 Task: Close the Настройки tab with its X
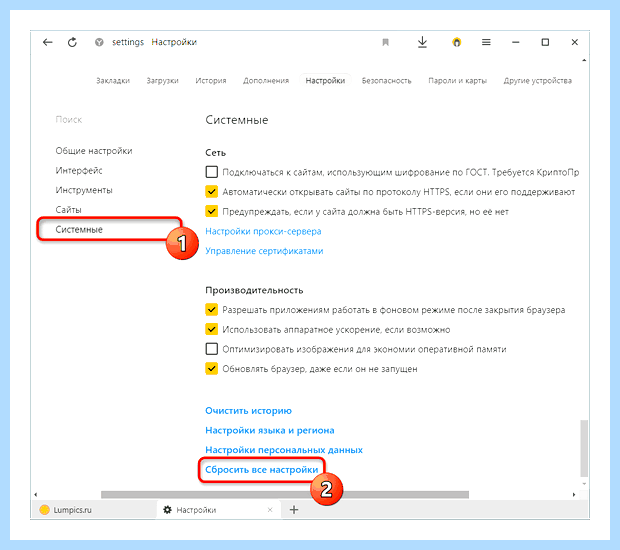click(270, 510)
